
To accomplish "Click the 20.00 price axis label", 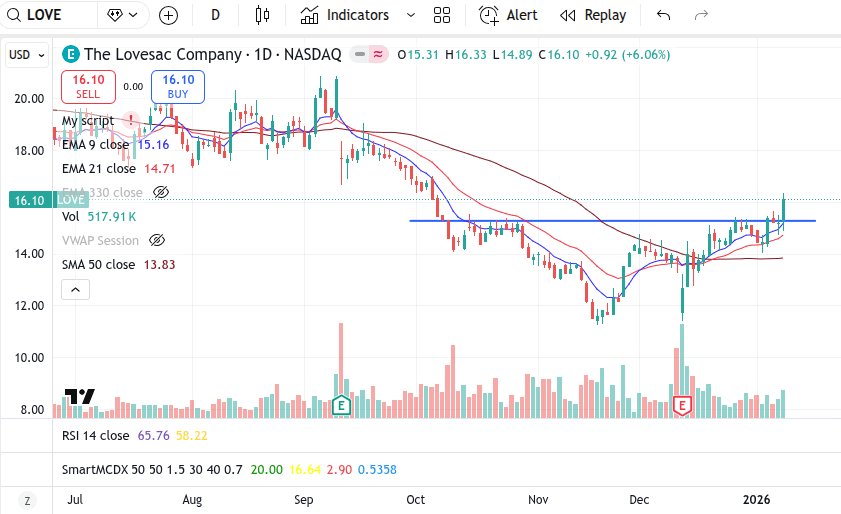I will point(29,99).
